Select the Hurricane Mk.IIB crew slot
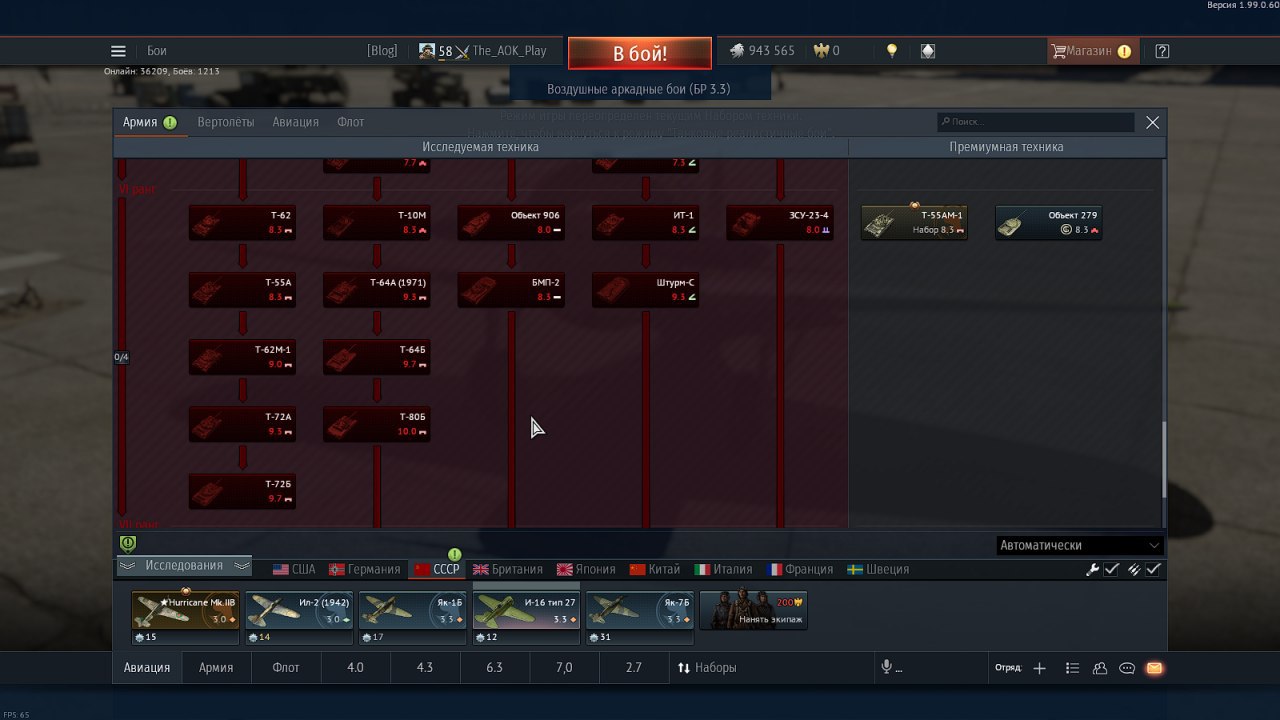 tap(185, 616)
